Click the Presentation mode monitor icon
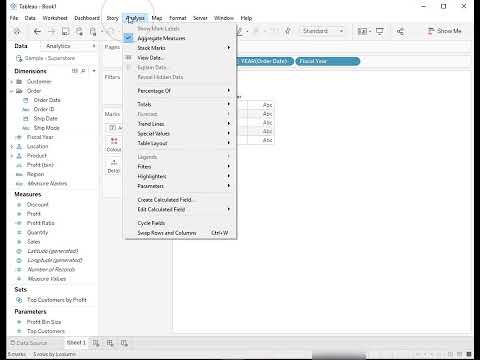 [380, 31]
